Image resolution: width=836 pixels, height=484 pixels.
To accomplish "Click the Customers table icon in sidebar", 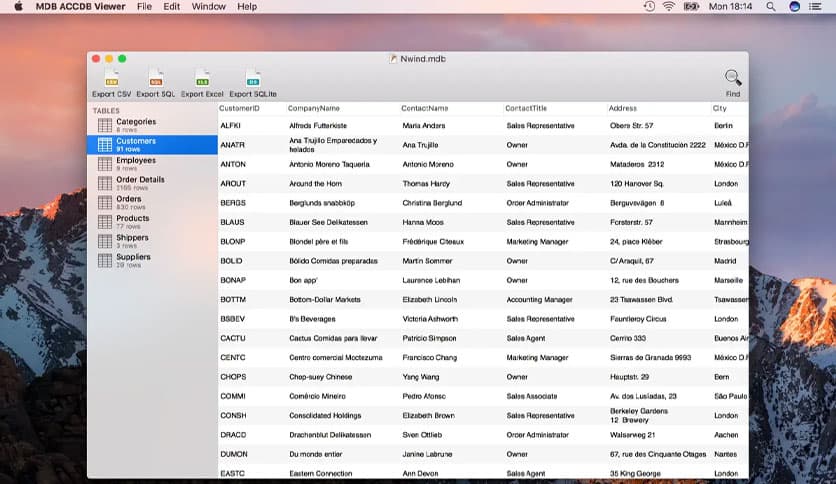I will [105, 144].
